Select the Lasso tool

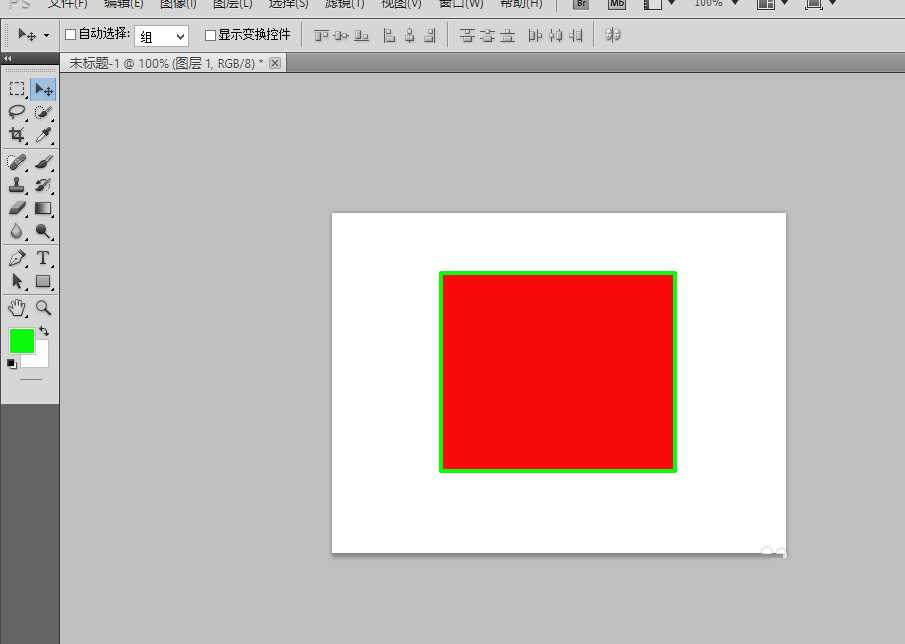click(x=17, y=112)
